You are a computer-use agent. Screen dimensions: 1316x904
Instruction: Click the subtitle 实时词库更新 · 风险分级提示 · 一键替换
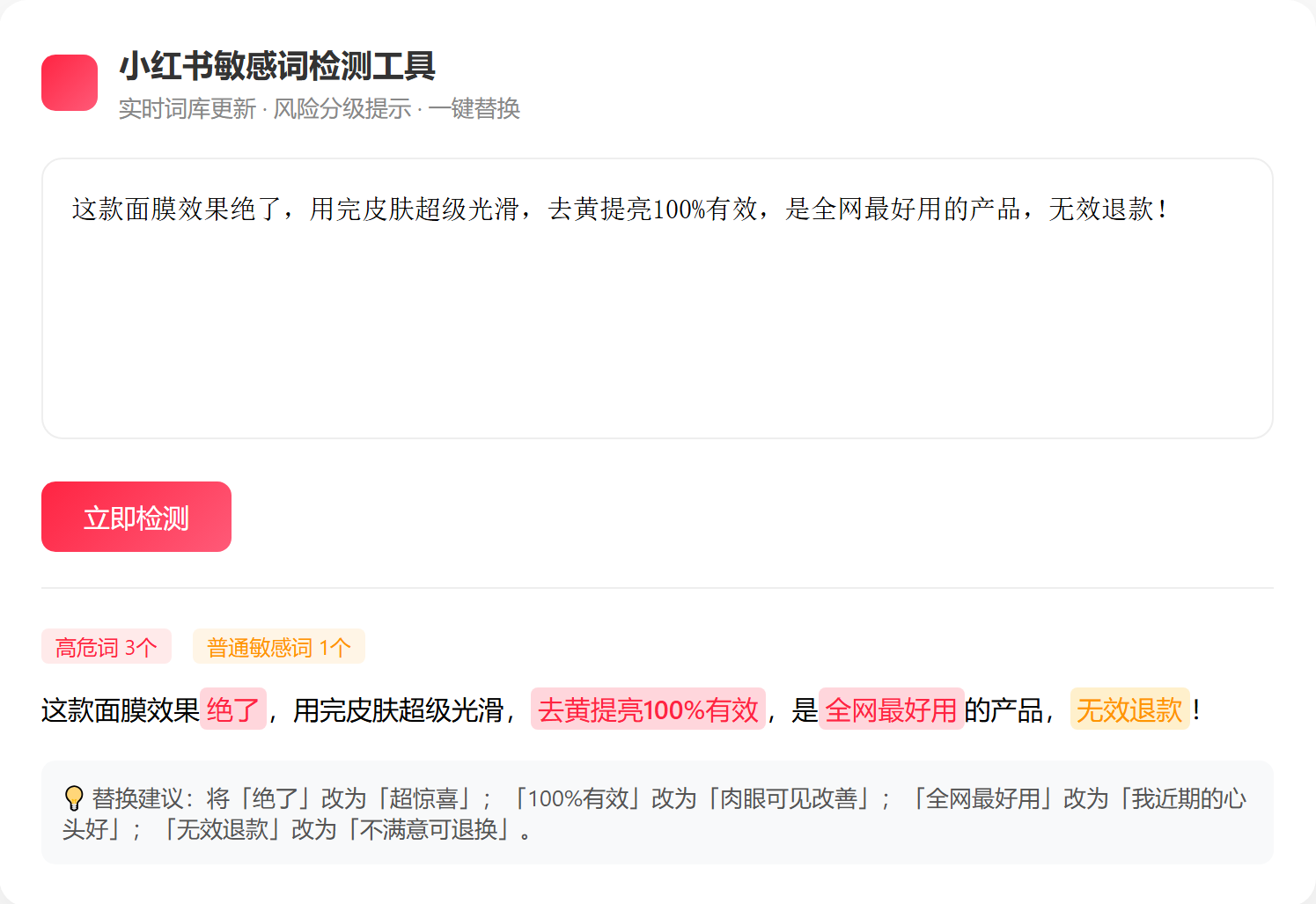point(320,108)
